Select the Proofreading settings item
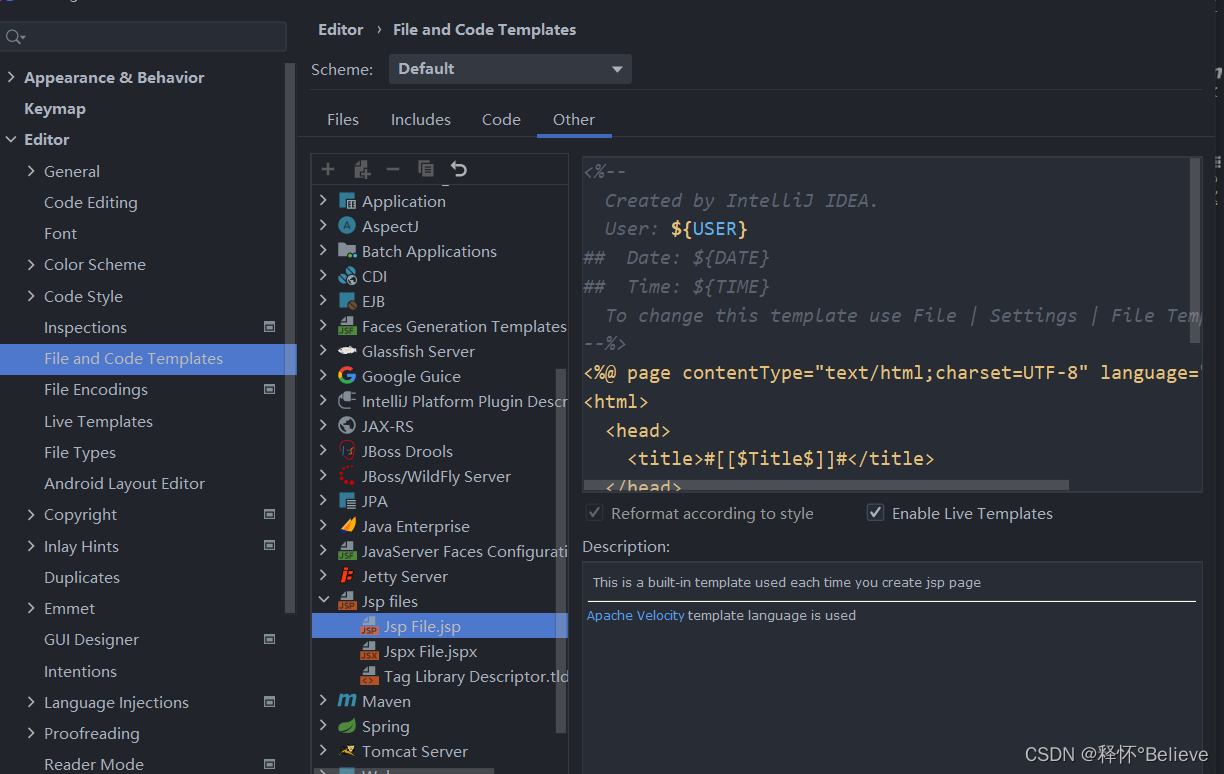1224x774 pixels. click(92, 733)
